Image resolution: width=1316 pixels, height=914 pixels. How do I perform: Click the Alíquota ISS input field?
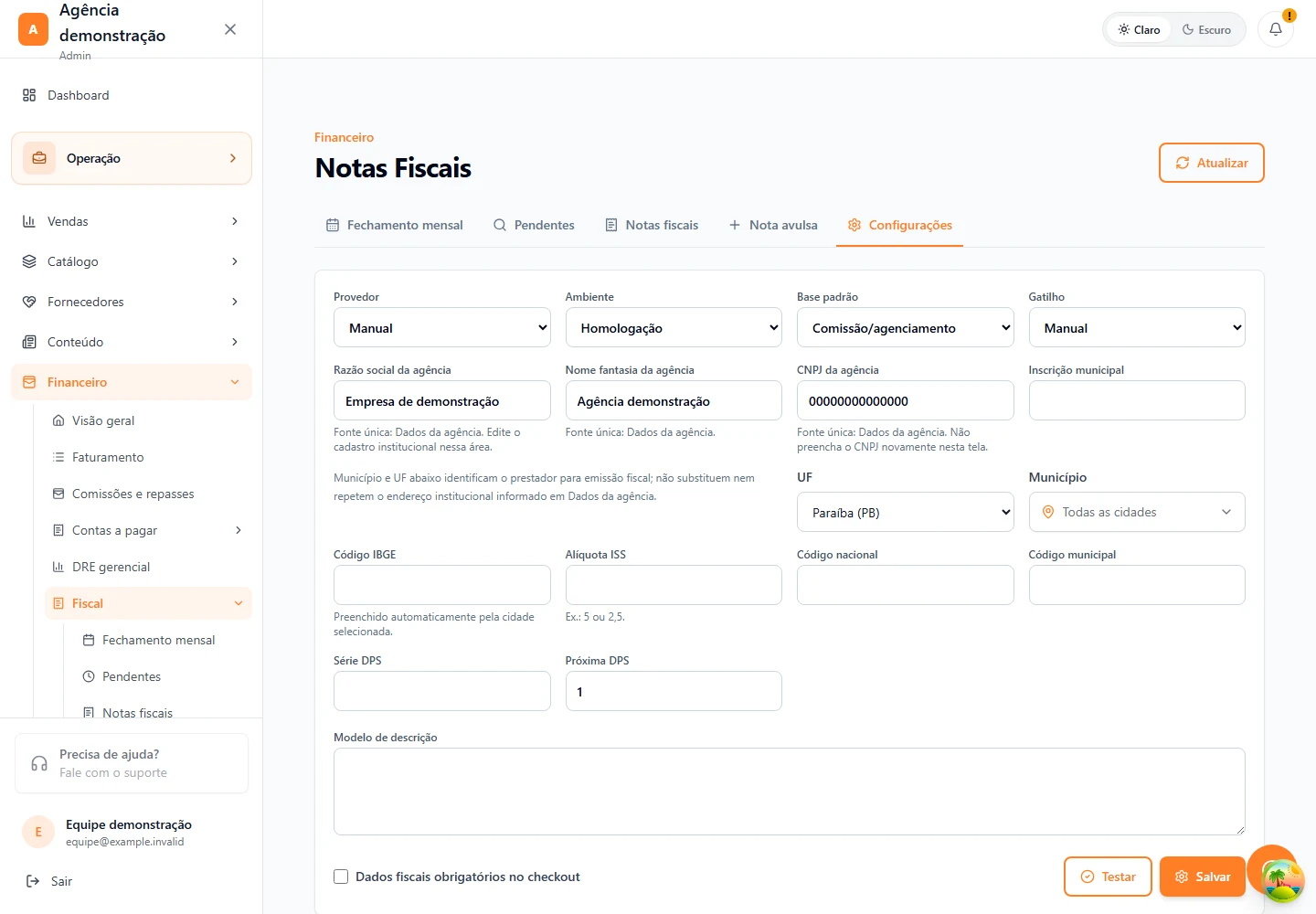[x=674, y=585]
